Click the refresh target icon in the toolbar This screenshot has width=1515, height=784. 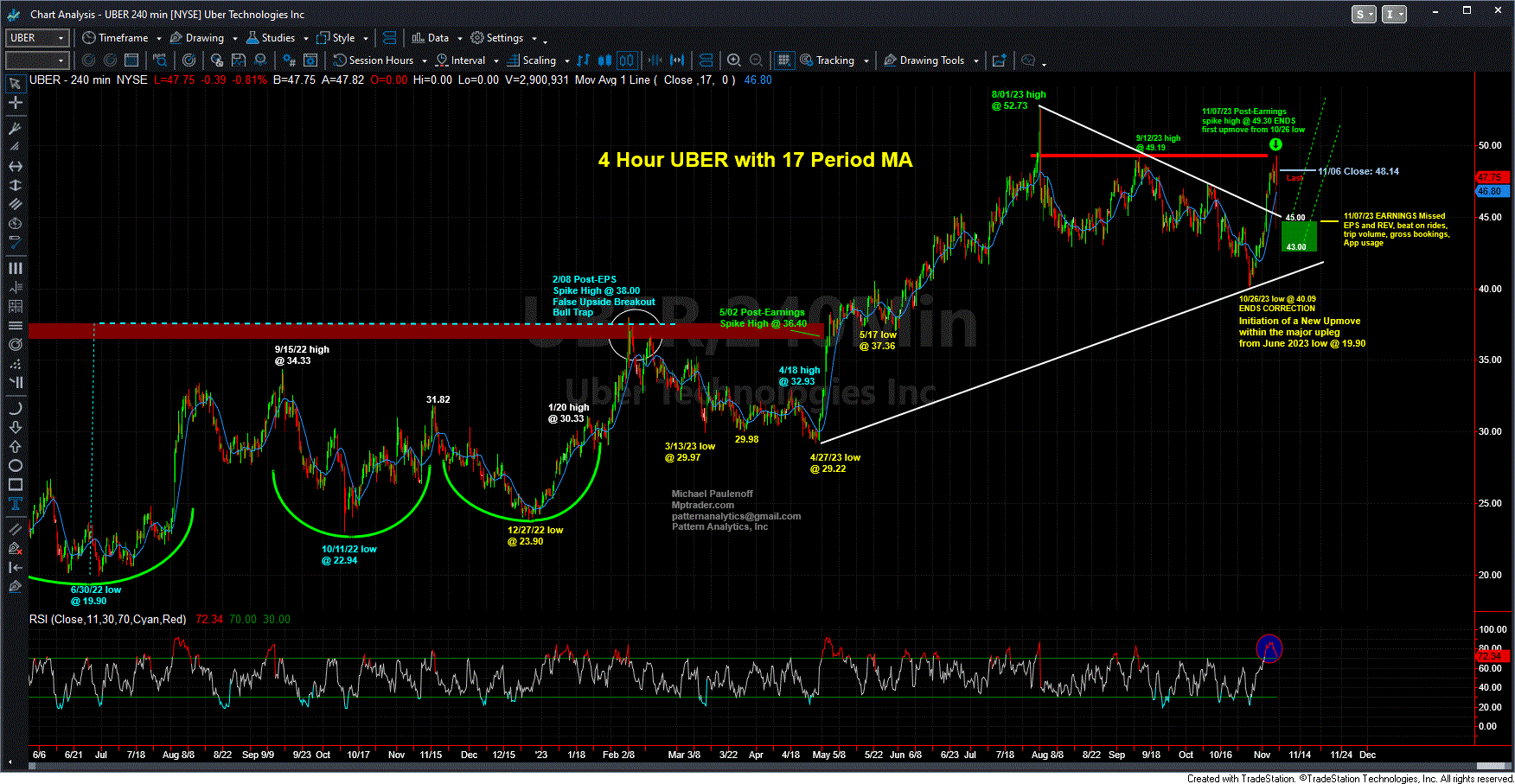pyautogui.click(x=189, y=61)
